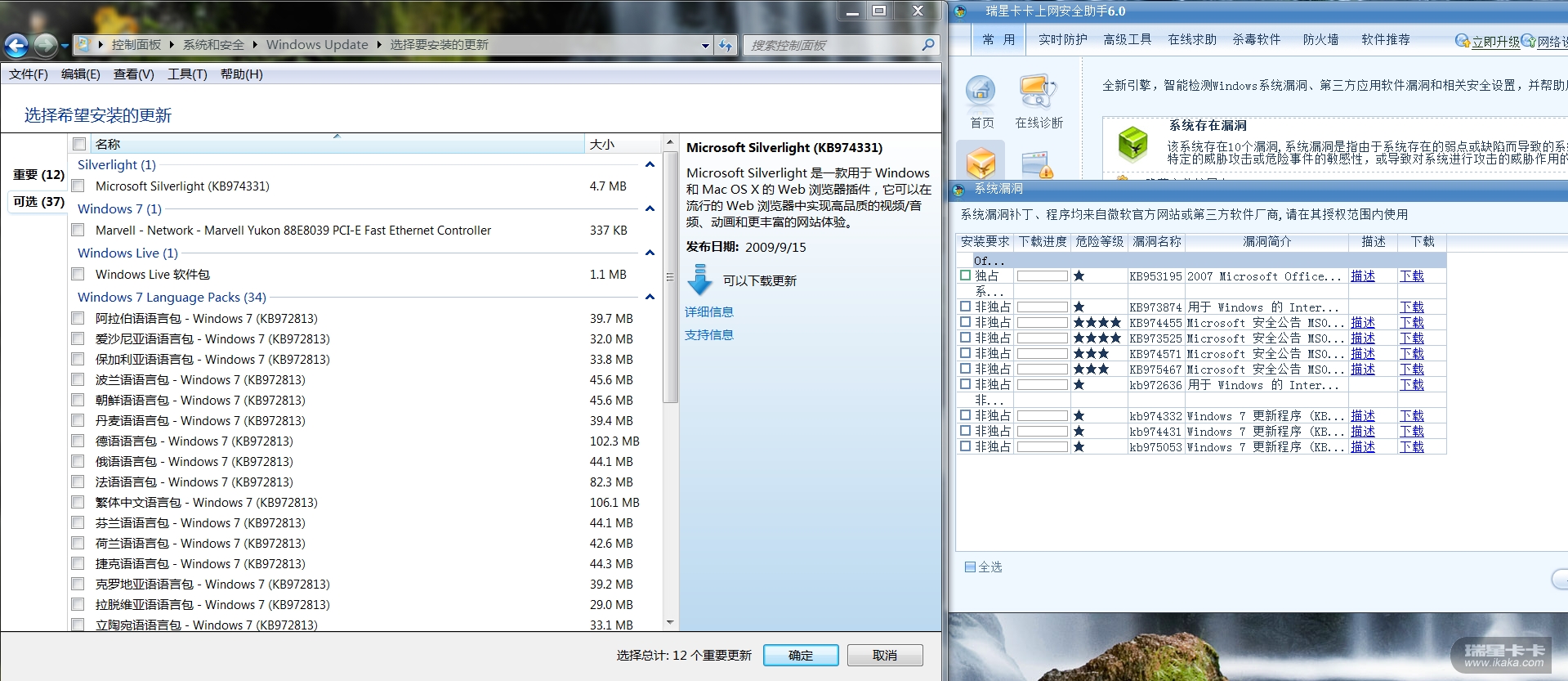The width and height of the screenshot is (1568, 681).
Task: Click the download progress bar for KB974571
Action: pyautogui.click(x=1042, y=354)
